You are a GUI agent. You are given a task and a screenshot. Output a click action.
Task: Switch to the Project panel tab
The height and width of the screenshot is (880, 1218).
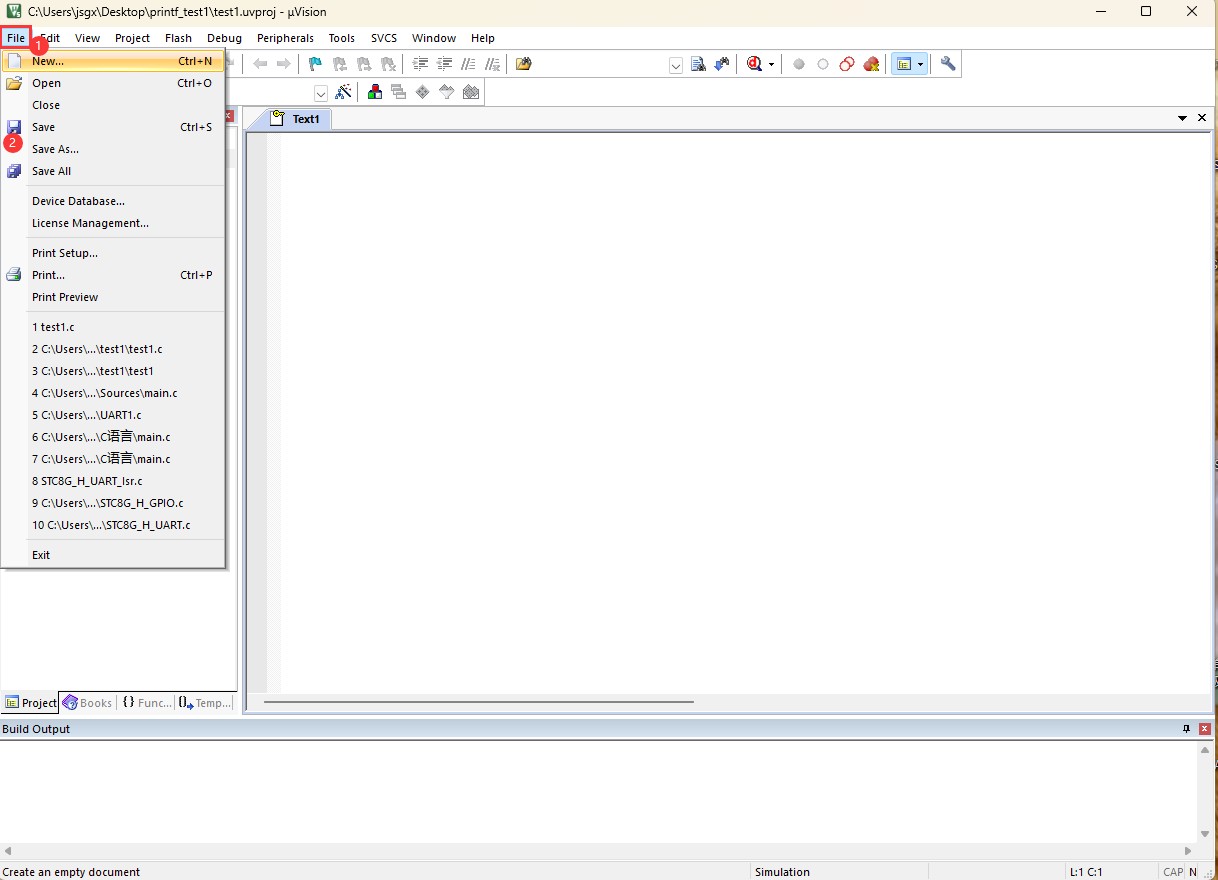pos(30,703)
